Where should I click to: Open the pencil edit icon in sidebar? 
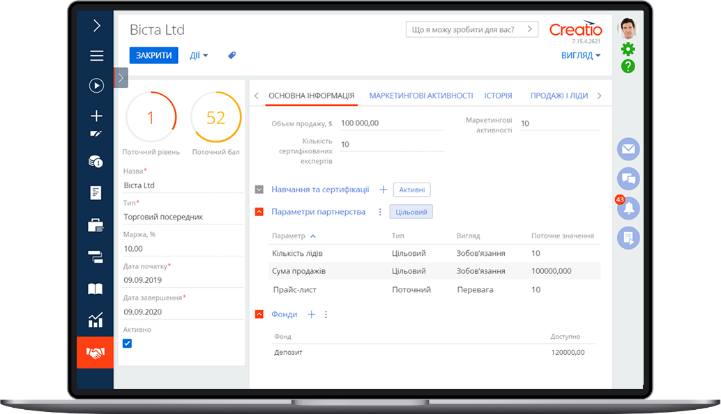[x=96, y=134]
